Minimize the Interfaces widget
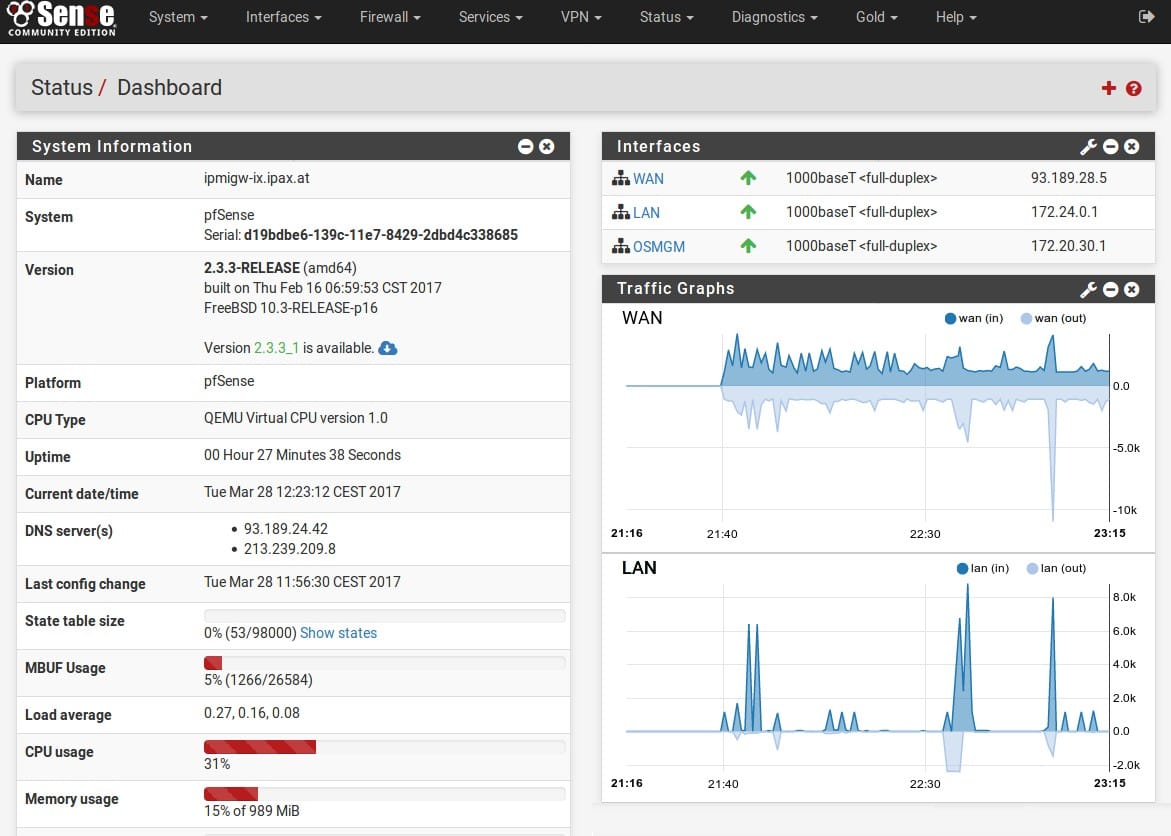 1111,146
